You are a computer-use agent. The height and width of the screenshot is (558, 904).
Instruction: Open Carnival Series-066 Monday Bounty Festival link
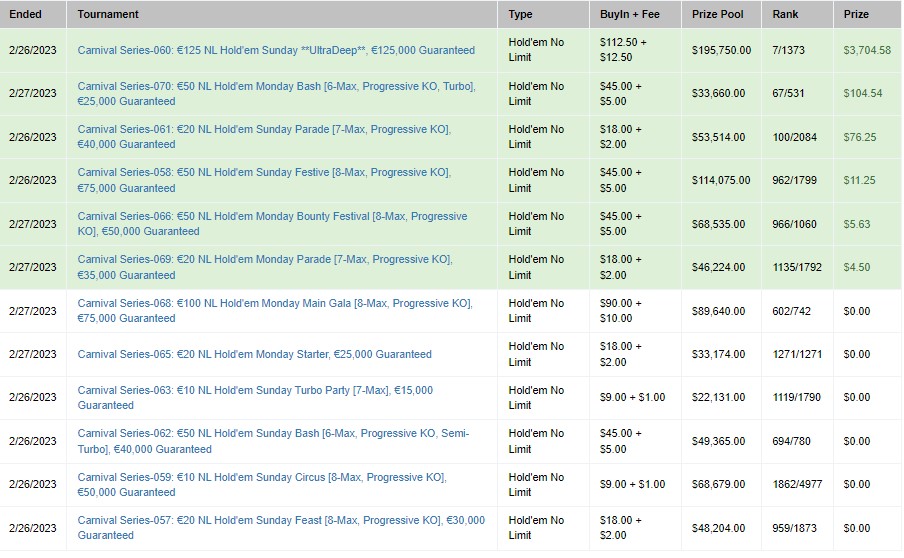pyautogui.click(x=272, y=224)
